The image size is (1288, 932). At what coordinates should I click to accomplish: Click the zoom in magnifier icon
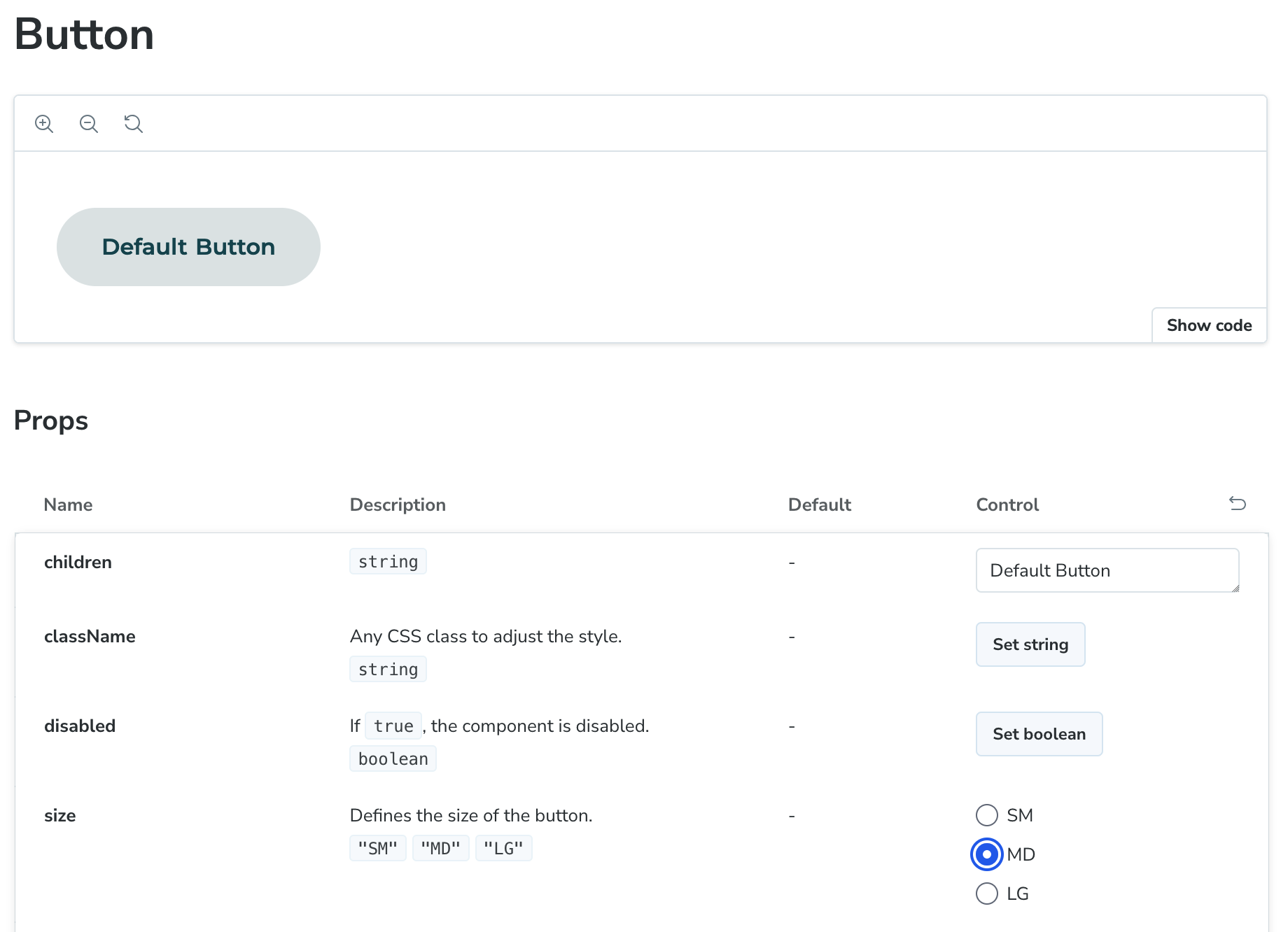[x=44, y=124]
